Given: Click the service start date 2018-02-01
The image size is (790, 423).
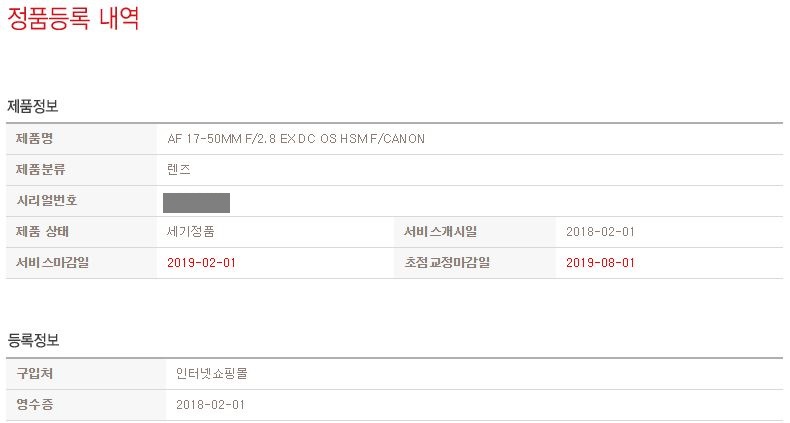Looking at the screenshot, I should click(x=600, y=232).
